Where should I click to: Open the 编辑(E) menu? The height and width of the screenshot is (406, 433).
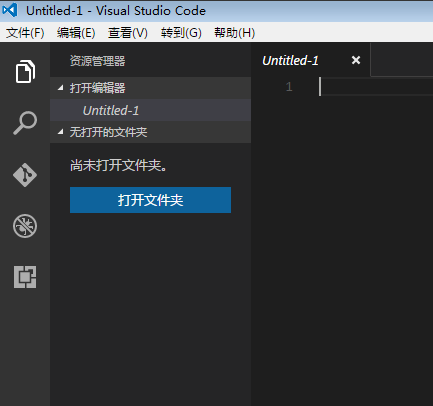[x=76, y=33]
